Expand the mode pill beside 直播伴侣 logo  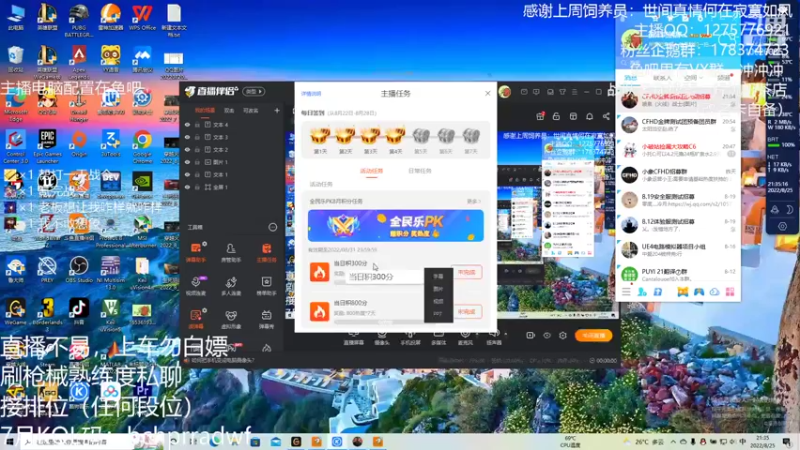coord(254,92)
